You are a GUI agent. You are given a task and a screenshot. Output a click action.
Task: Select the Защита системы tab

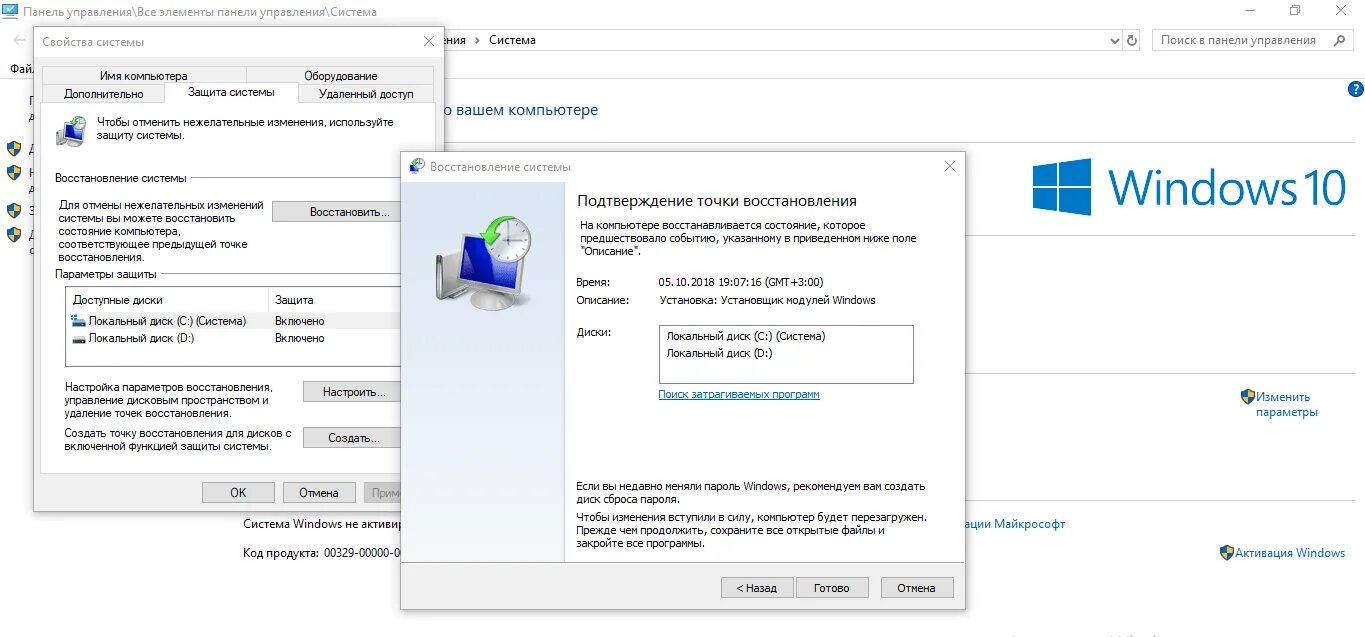pyautogui.click(x=231, y=92)
